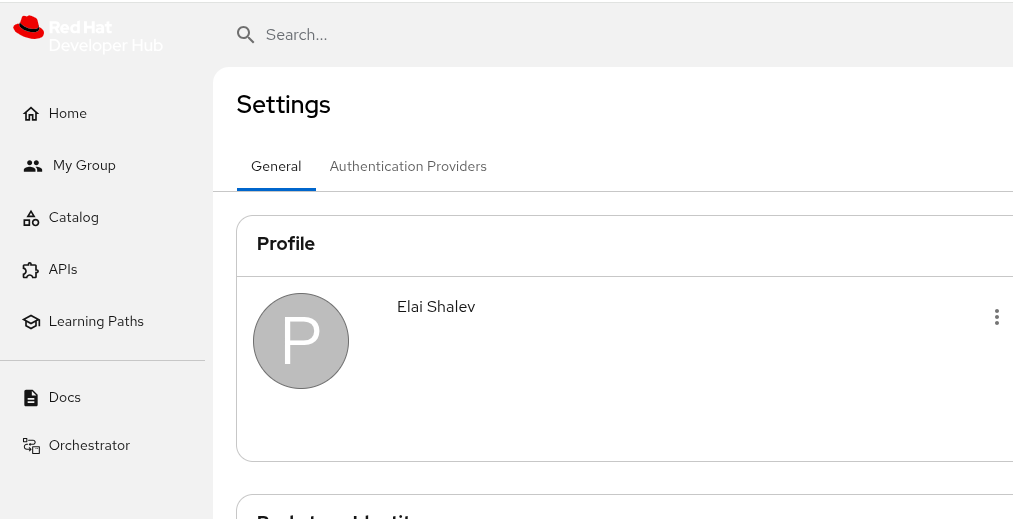Click the Red Hat Developer Hub logo
This screenshot has width=1013, height=519.
point(88,35)
